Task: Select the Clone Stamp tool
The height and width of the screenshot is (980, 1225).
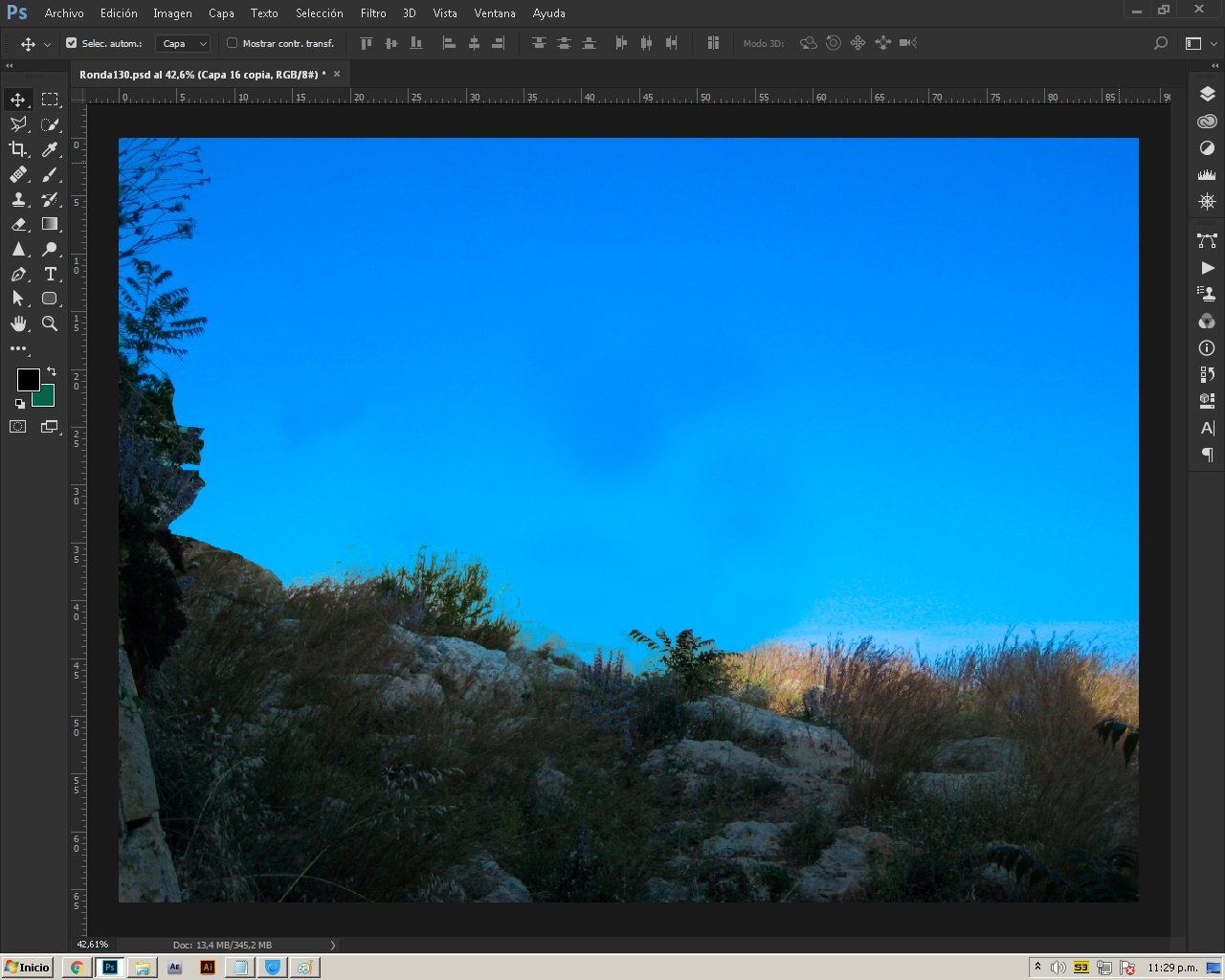Action: point(18,199)
